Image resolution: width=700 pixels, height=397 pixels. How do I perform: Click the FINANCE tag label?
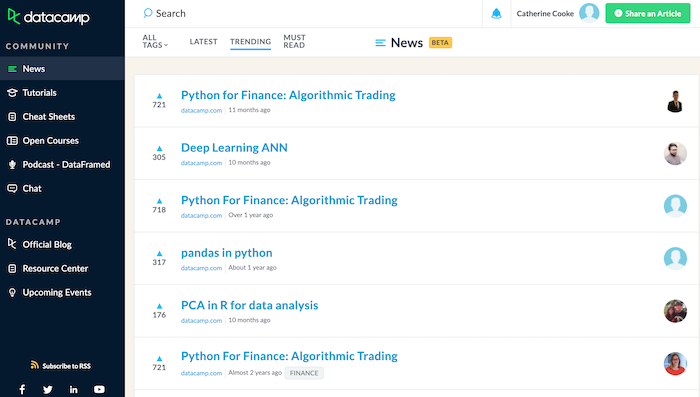click(x=304, y=373)
